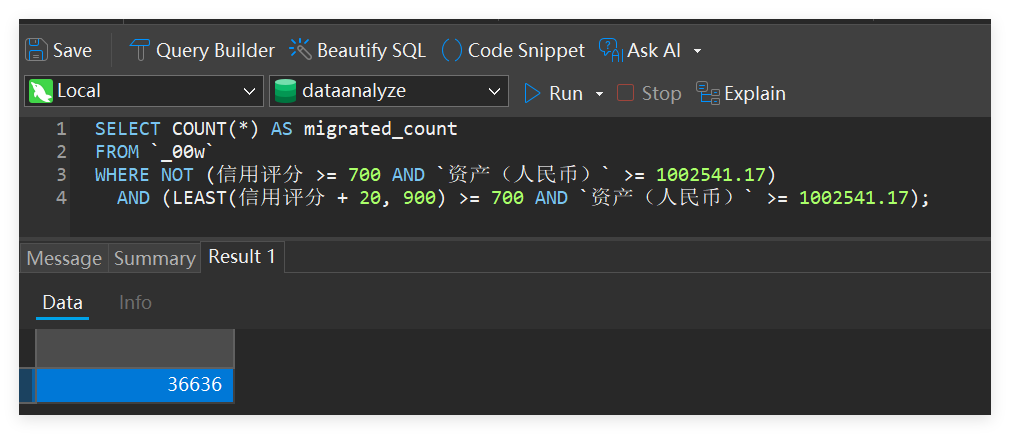Viewport: 1010px width, 434px height.
Task: Click line number 1 in the editor
Action: pyautogui.click(x=61, y=129)
